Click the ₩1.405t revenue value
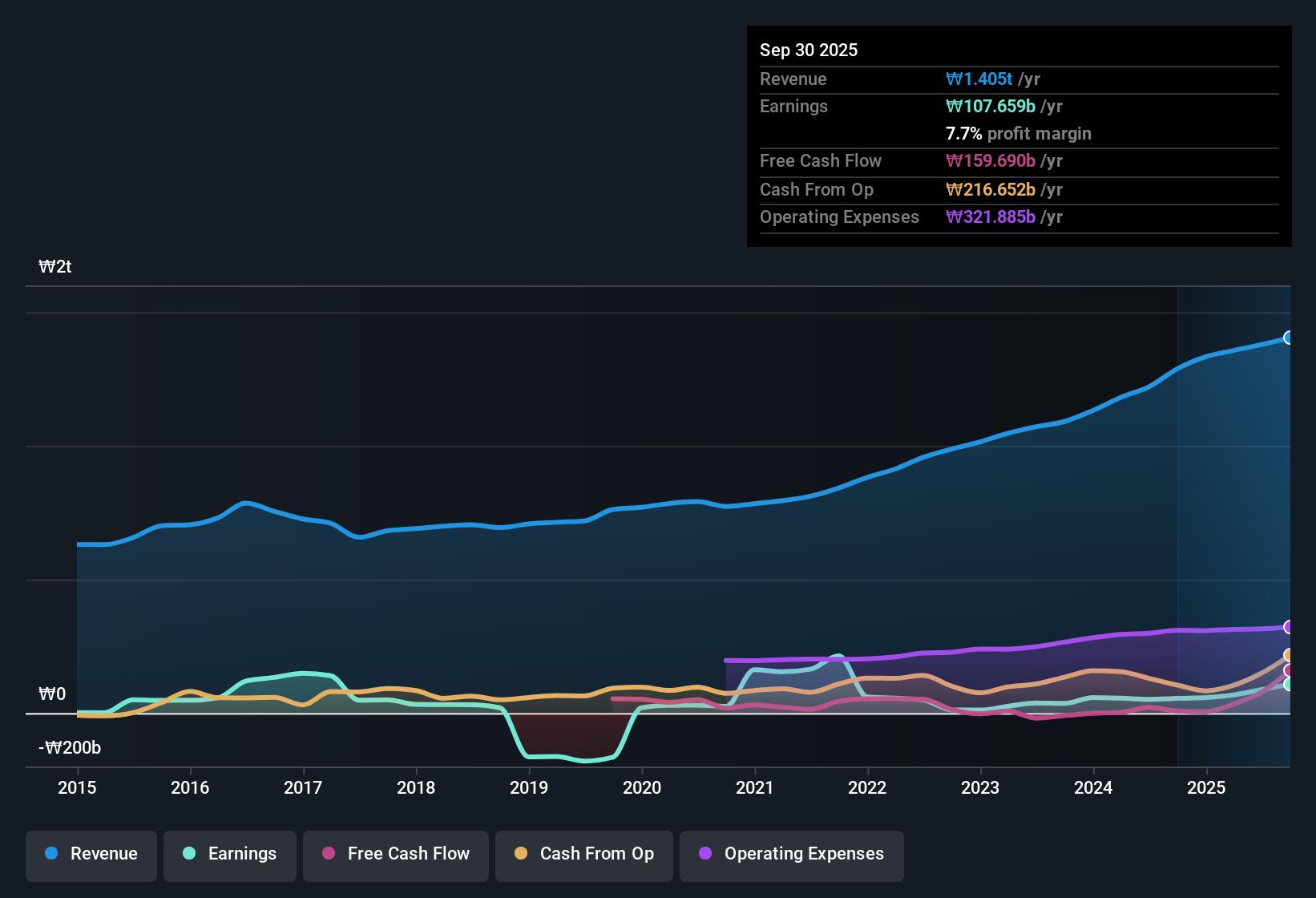 click(x=979, y=79)
